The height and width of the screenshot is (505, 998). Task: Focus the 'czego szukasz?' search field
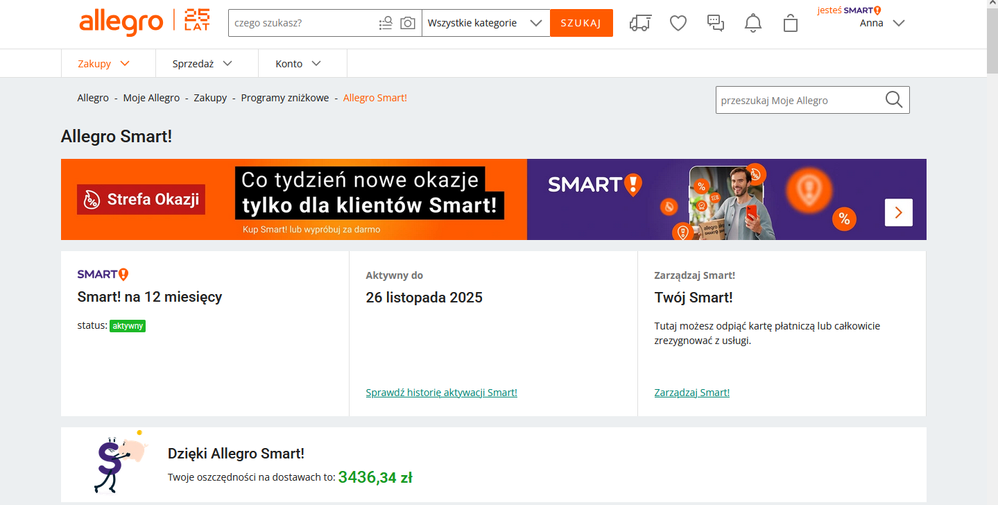[x=302, y=23]
